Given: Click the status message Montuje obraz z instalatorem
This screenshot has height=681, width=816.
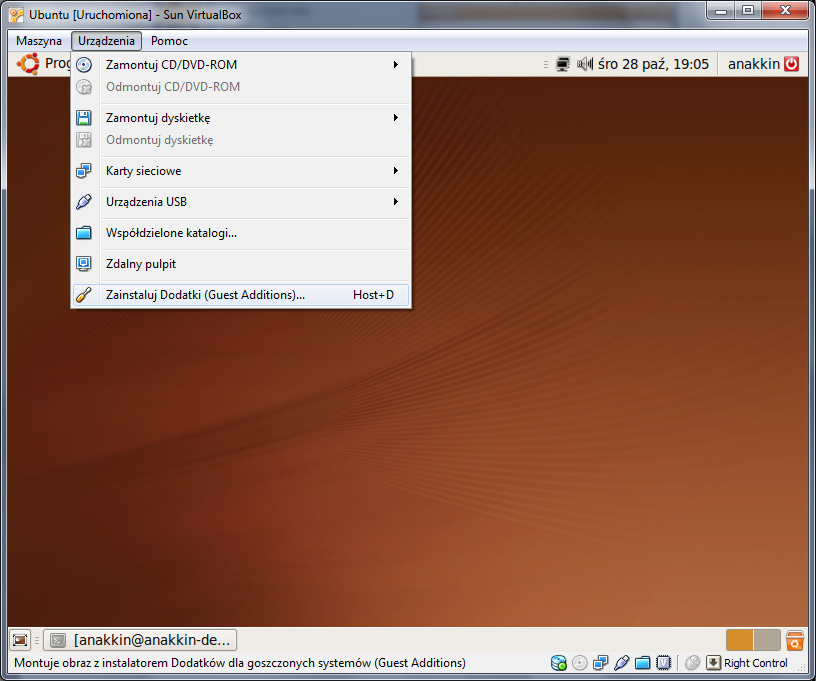Looking at the screenshot, I should tap(240, 663).
